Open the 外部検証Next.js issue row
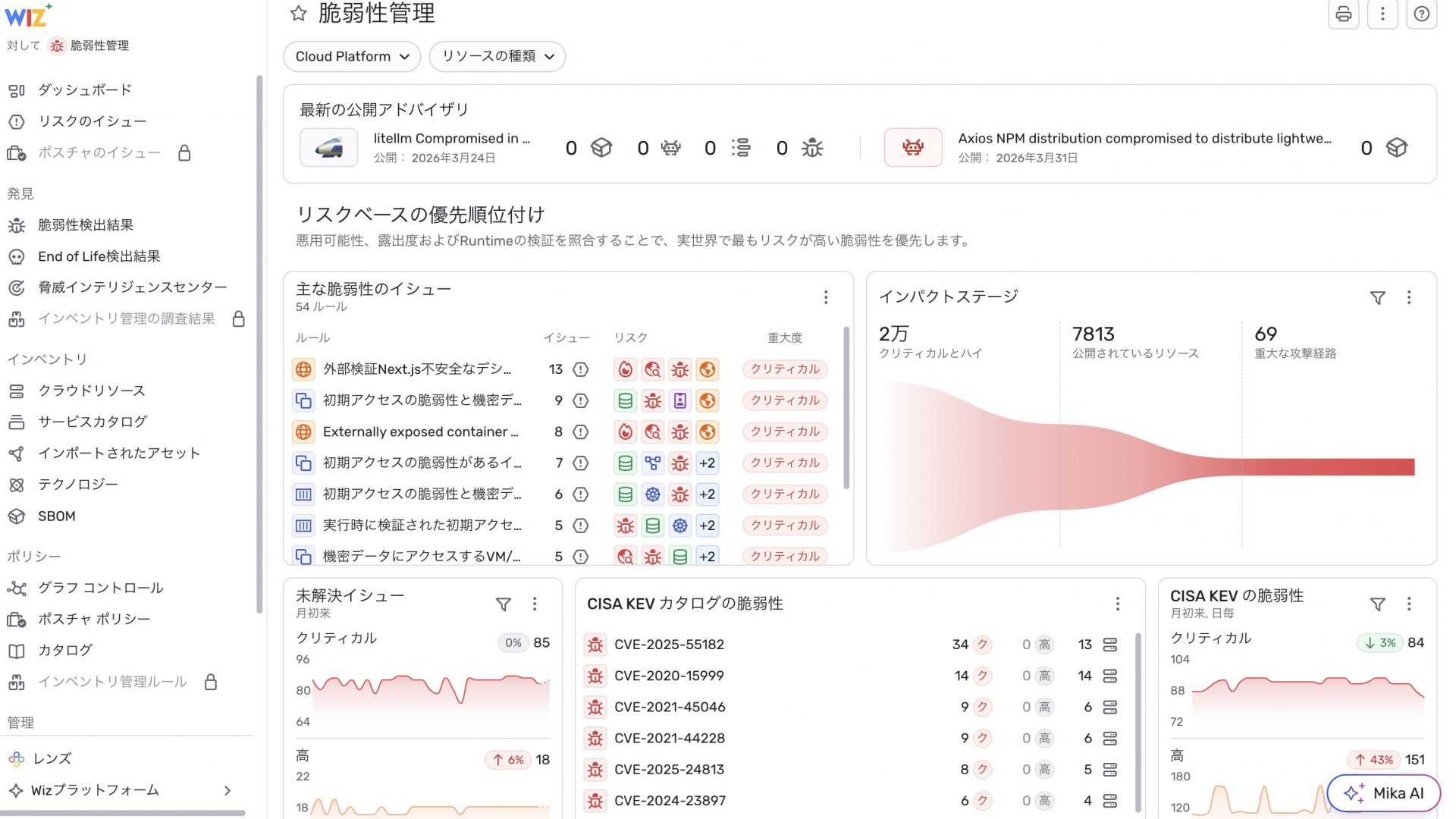The width and height of the screenshot is (1456, 819). pos(417,369)
